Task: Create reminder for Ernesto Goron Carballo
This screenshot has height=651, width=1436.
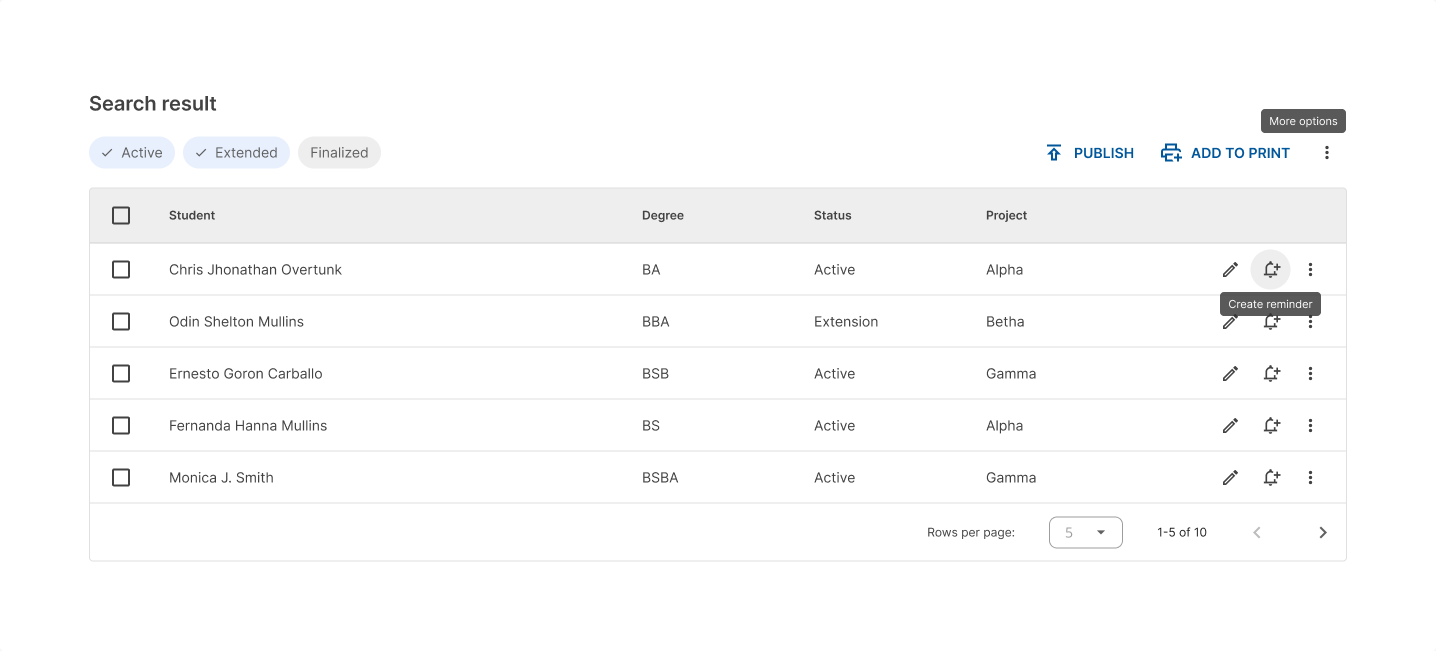Action: (1271, 373)
